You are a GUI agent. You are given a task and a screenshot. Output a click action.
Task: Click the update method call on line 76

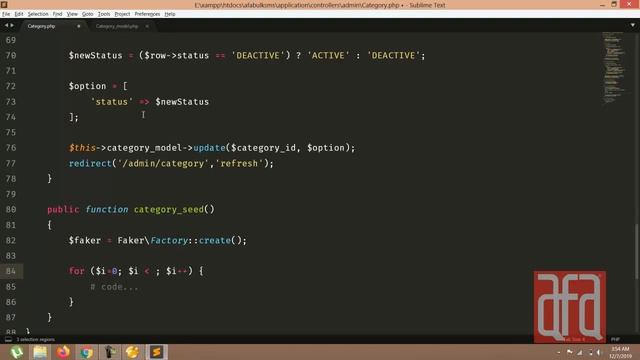point(209,148)
